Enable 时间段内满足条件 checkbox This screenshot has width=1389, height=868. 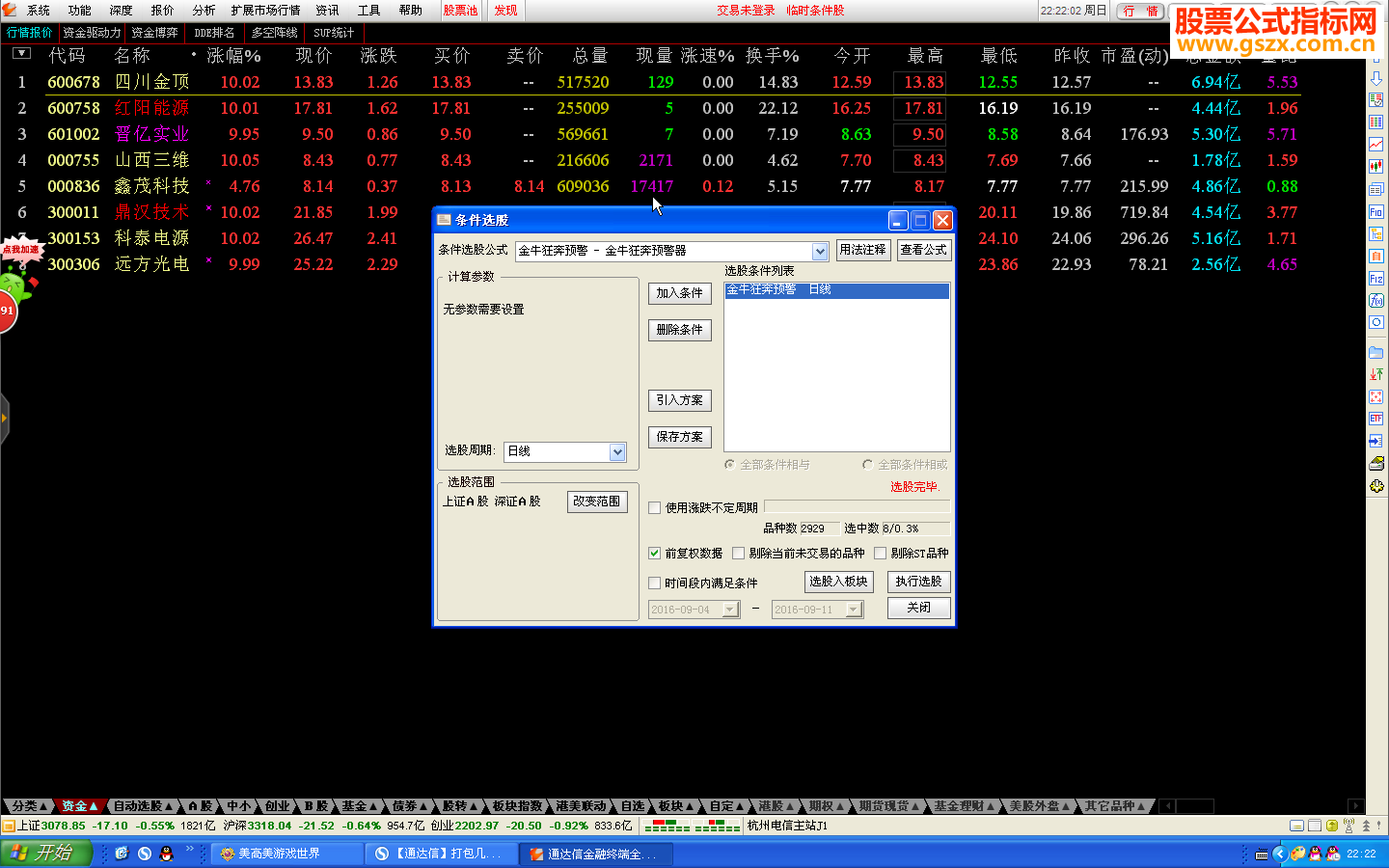pyautogui.click(x=655, y=583)
